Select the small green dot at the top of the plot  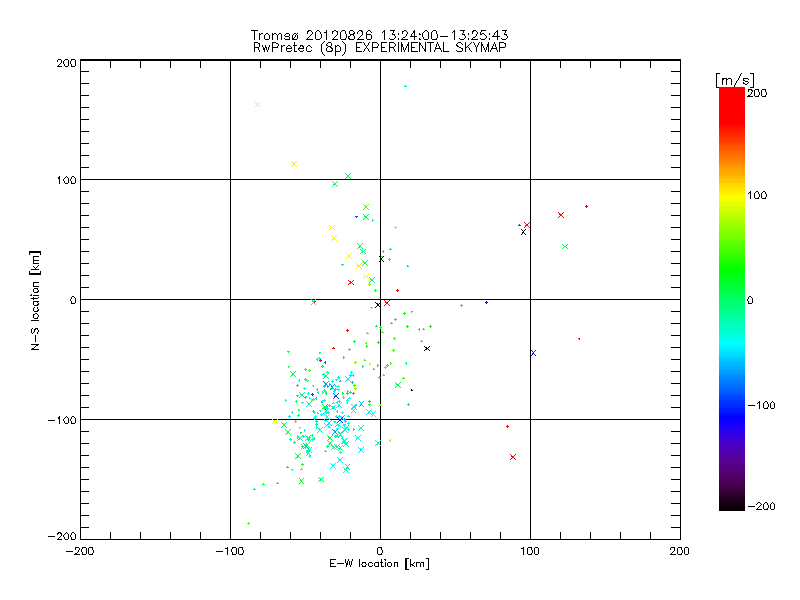(x=405, y=86)
